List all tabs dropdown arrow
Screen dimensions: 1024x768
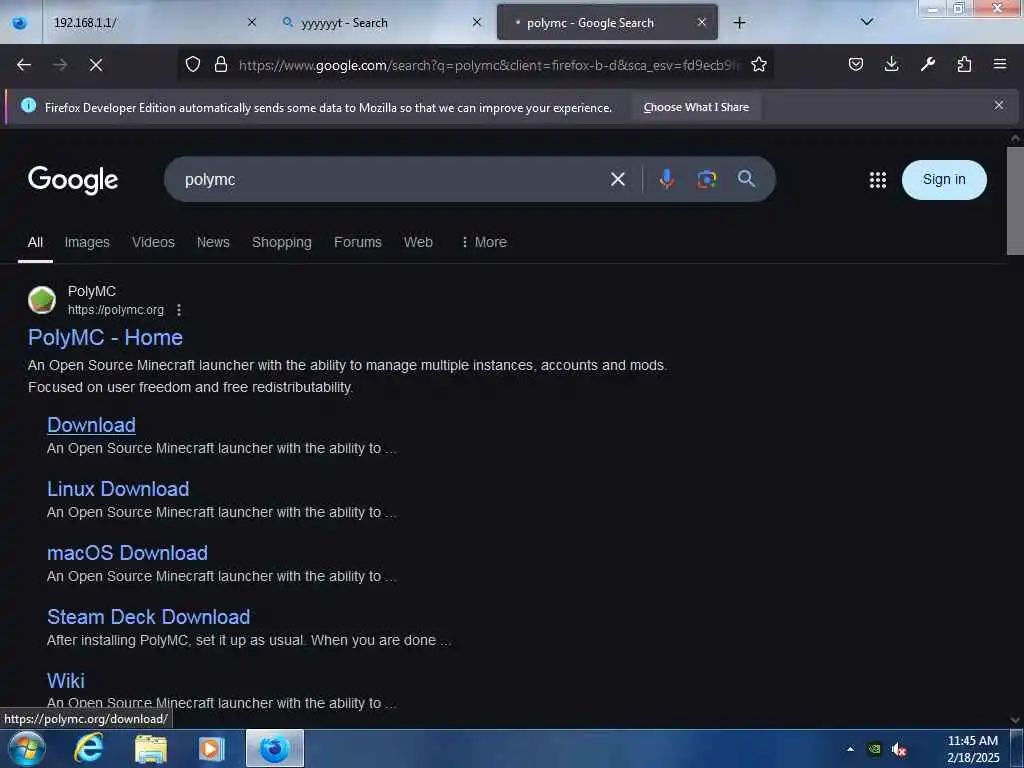[867, 22]
